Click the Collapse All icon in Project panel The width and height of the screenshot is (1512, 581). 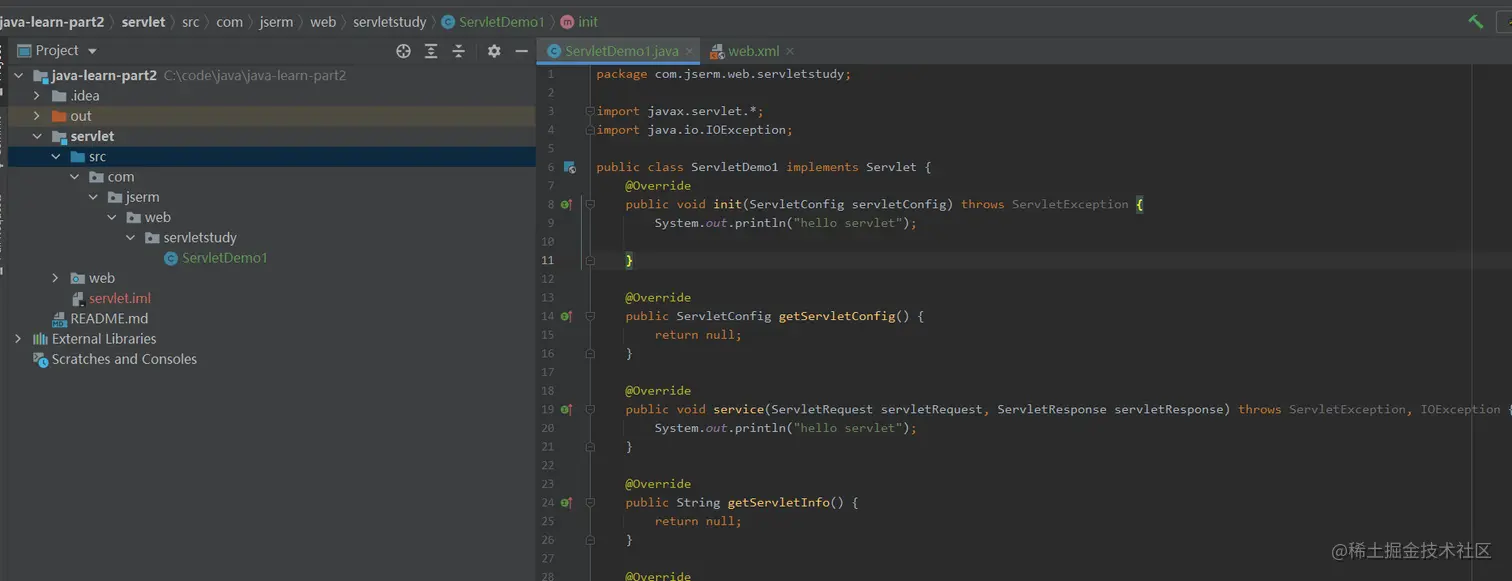click(x=459, y=51)
